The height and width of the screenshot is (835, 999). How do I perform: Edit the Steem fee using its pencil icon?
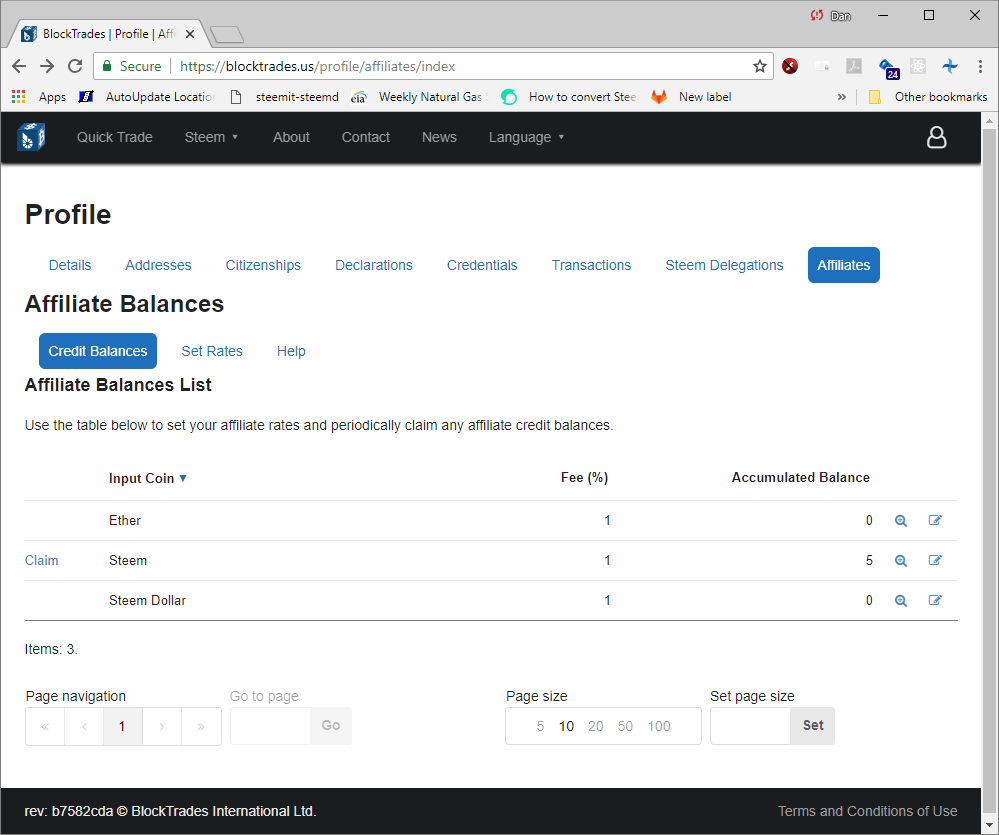pos(935,560)
